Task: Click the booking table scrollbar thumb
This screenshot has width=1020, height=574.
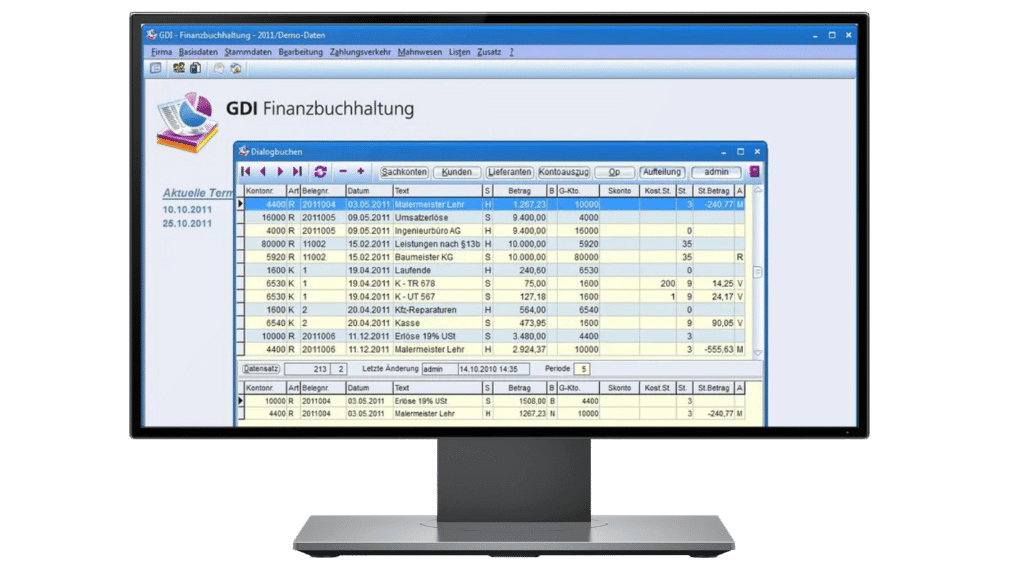Action: coord(758,271)
